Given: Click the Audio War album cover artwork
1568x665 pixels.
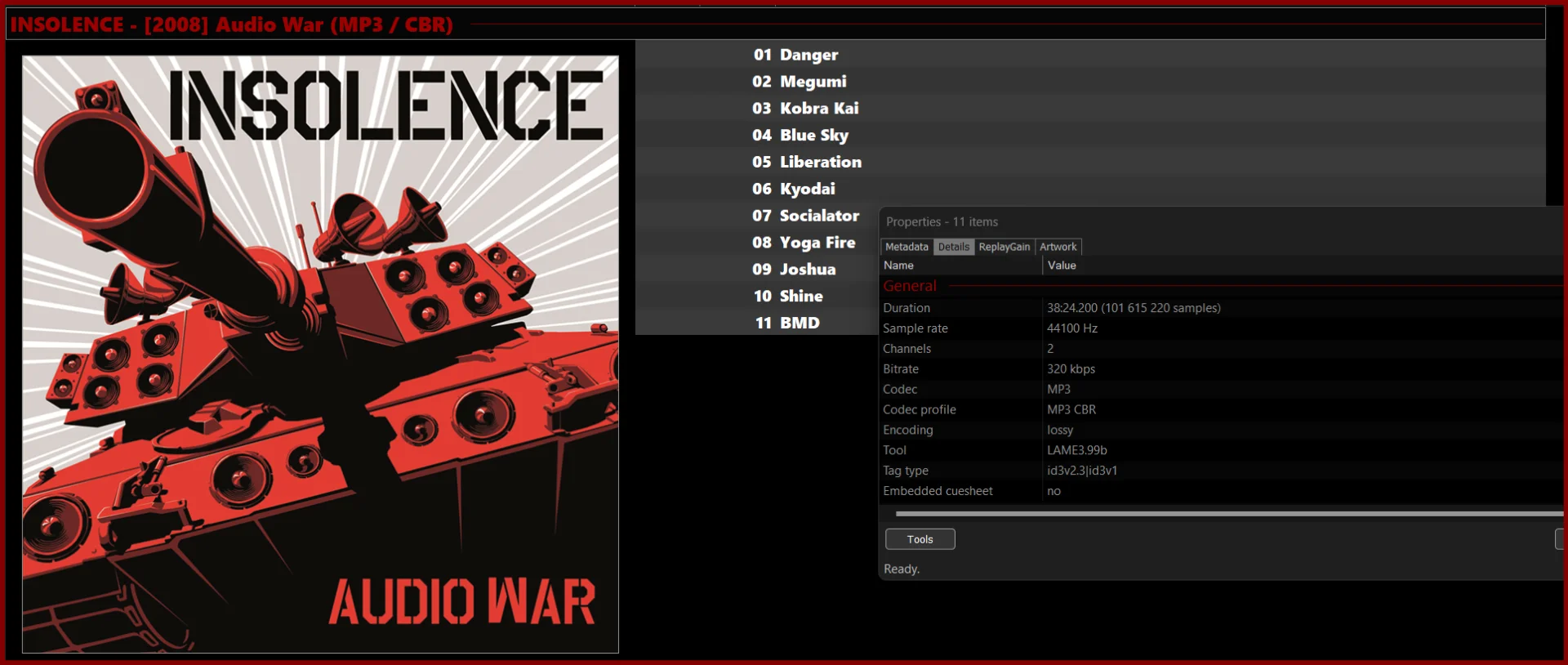Looking at the screenshot, I should 320,354.
